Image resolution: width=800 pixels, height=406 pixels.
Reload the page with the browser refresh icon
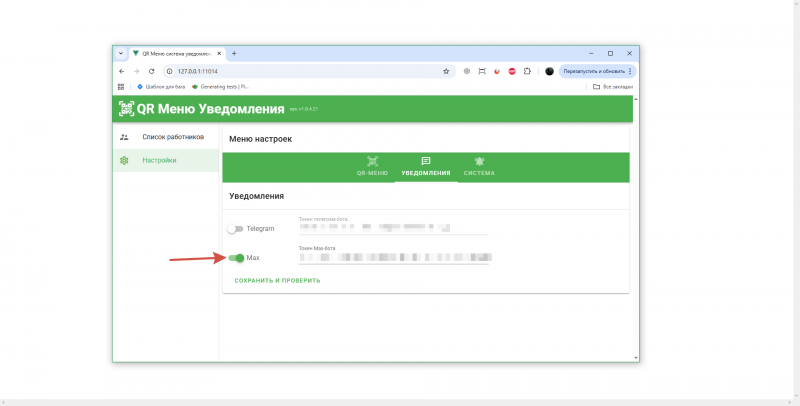coord(151,71)
